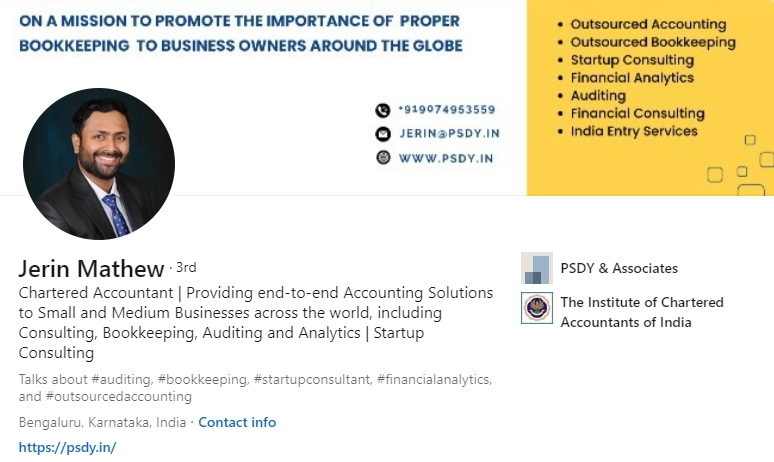Click the PSDY & Associates company logo
This screenshot has height=462, width=774.
click(x=537, y=268)
